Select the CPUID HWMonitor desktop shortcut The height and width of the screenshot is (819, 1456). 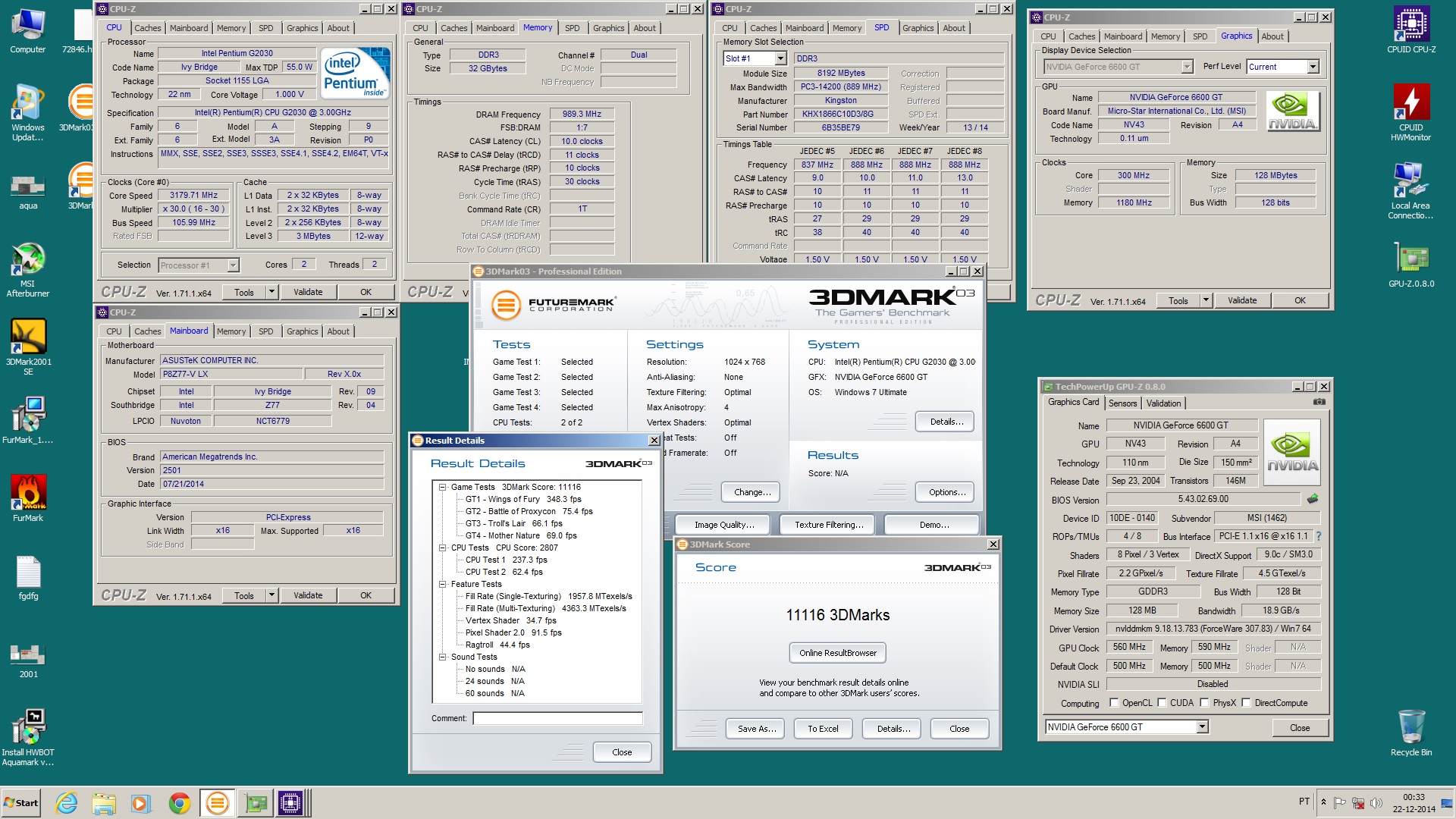[1411, 112]
